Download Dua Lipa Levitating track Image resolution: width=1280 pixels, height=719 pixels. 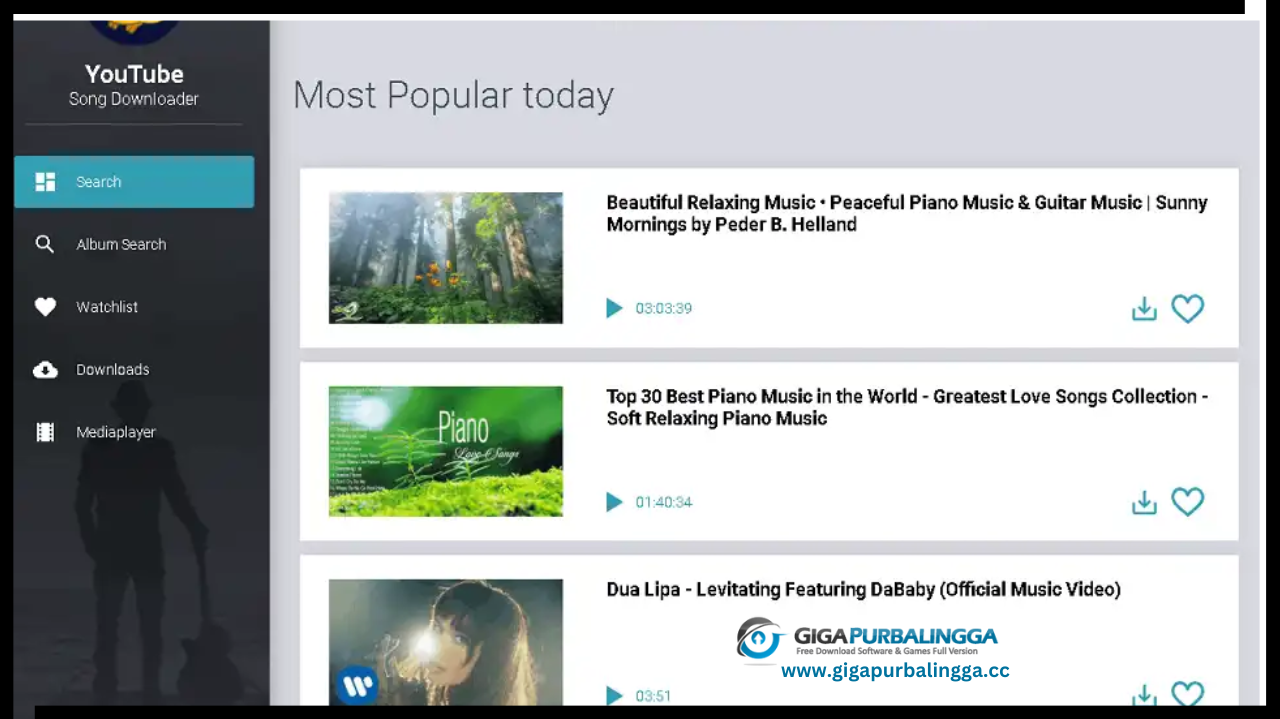[1144, 695]
